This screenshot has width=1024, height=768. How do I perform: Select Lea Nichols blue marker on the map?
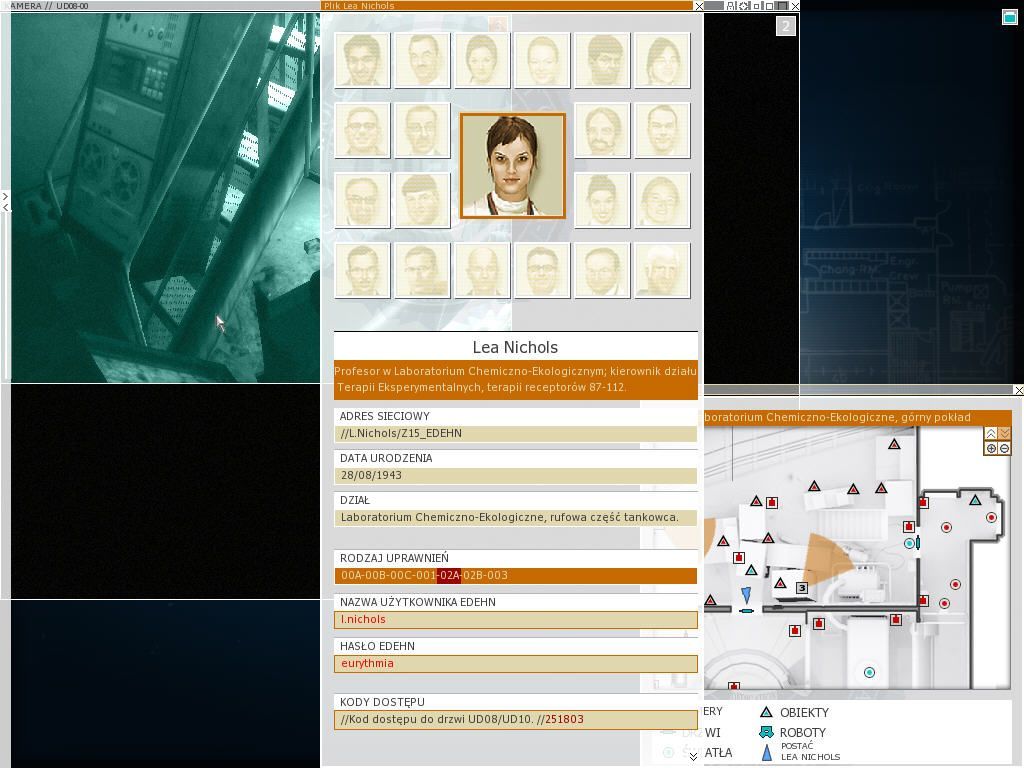click(x=746, y=596)
